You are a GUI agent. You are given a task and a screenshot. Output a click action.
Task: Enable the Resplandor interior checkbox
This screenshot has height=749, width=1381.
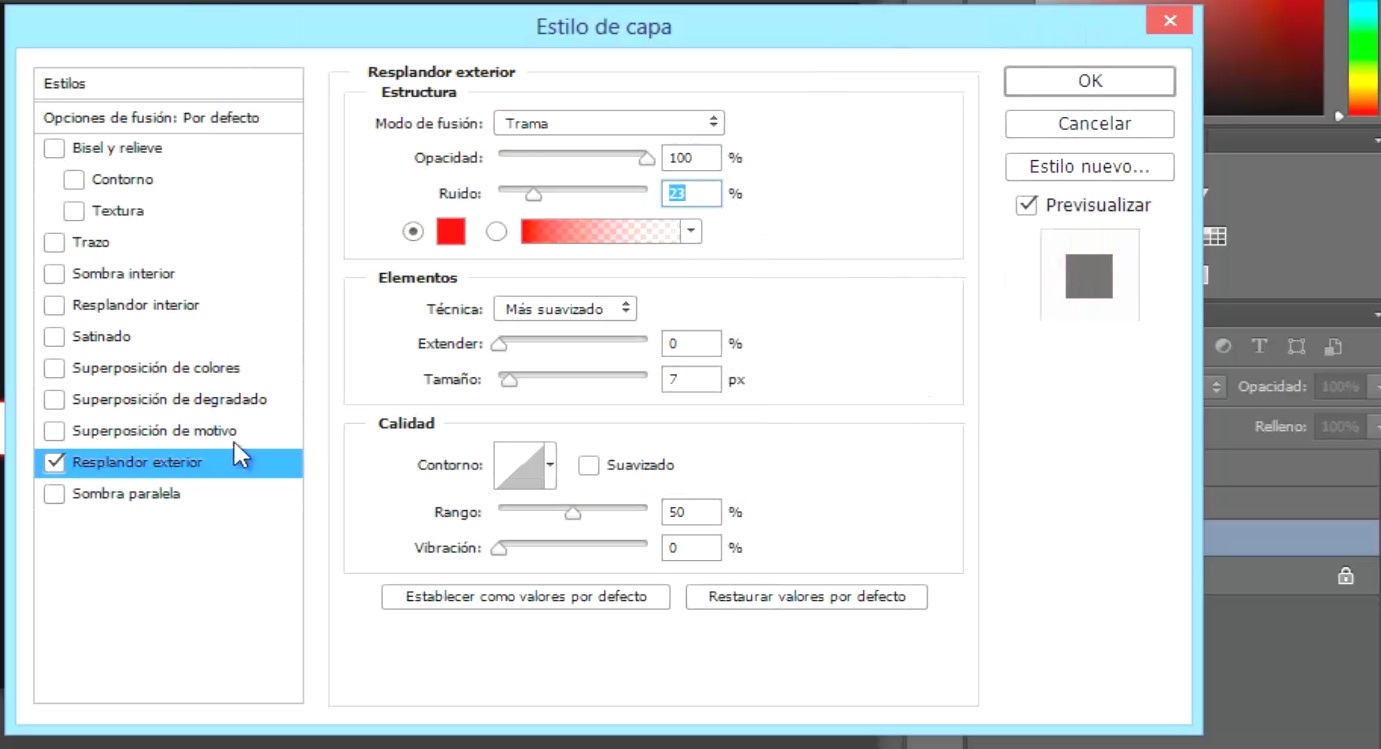(x=54, y=305)
